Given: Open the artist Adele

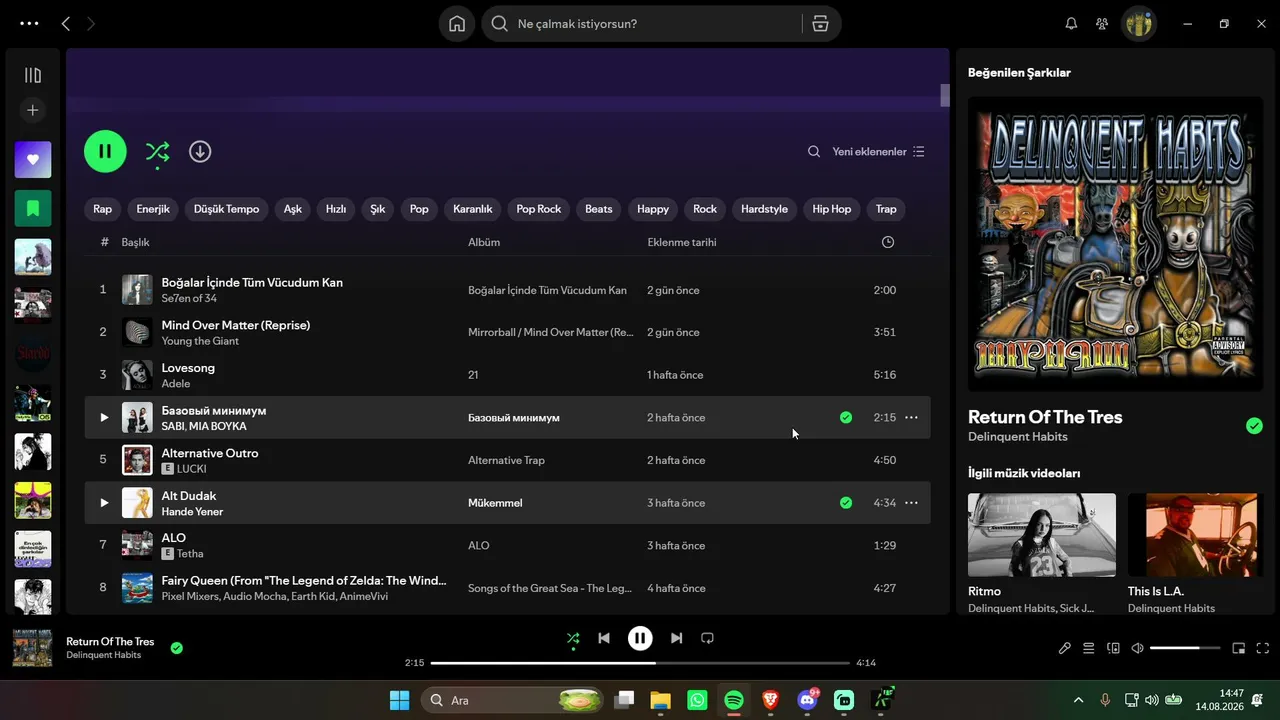Looking at the screenshot, I should coord(176,384).
